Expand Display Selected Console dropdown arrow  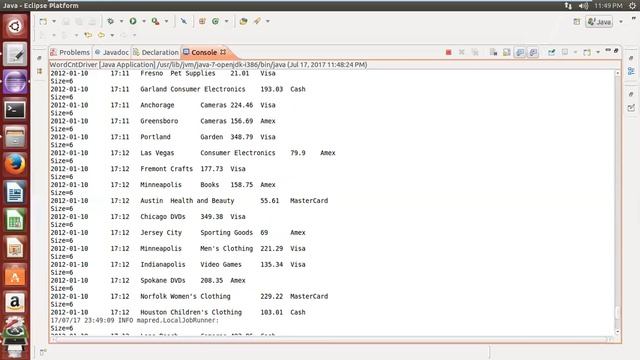coord(575,52)
